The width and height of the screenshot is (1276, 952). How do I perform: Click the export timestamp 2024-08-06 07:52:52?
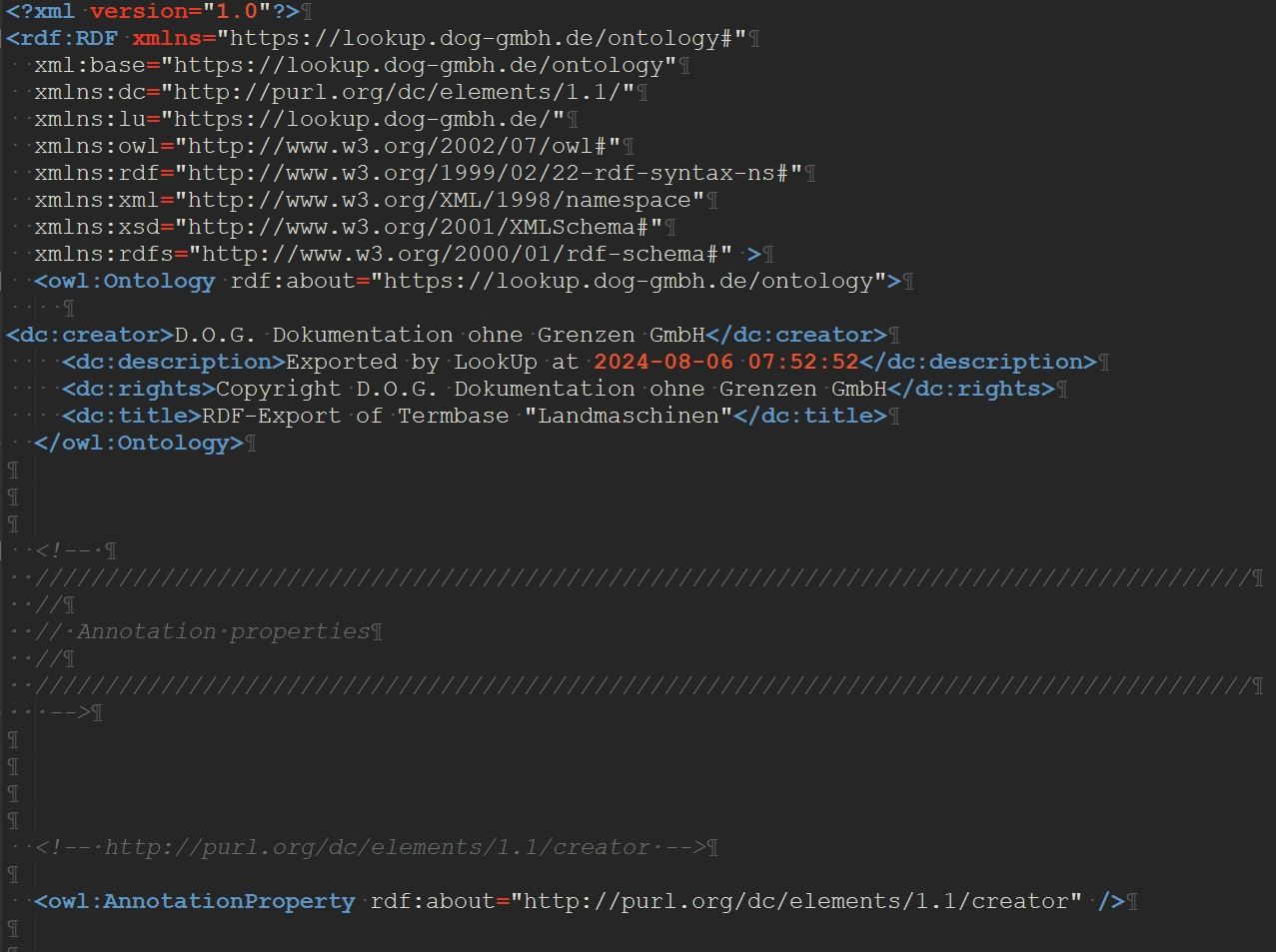[x=726, y=363]
